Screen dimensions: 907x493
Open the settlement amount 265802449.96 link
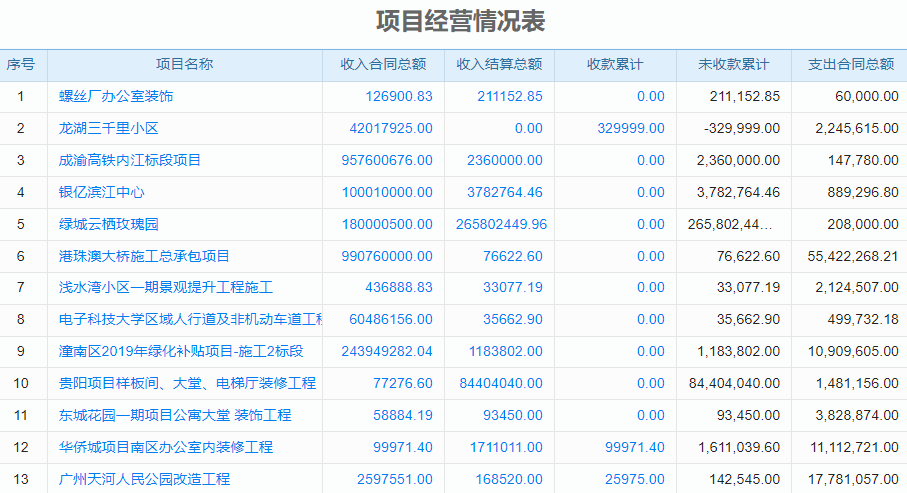point(502,224)
